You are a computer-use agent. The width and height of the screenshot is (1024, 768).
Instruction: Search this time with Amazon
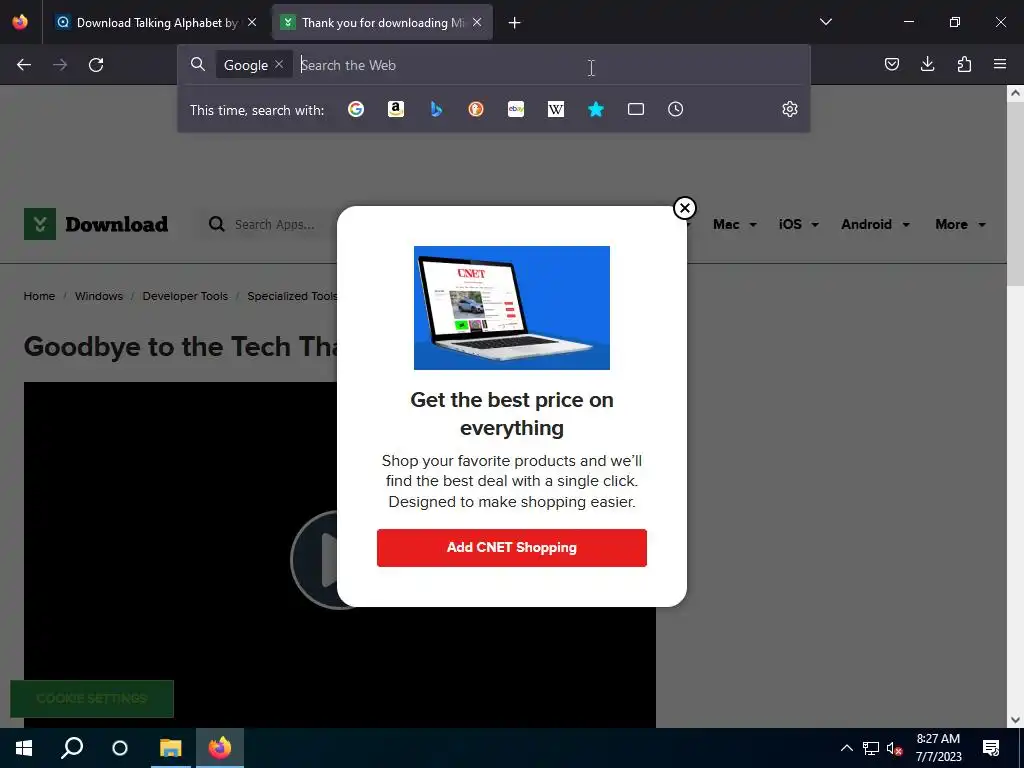pos(396,109)
